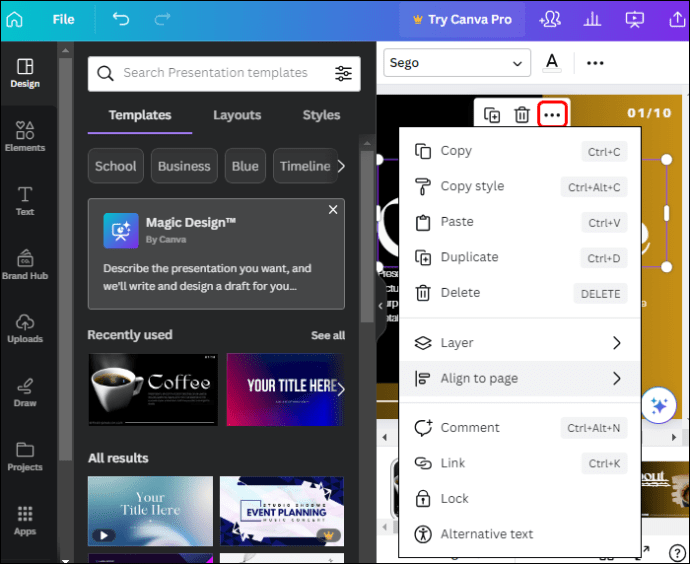Open the Projects panel
The image size is (690, 564).
click(x=25, y=457)
